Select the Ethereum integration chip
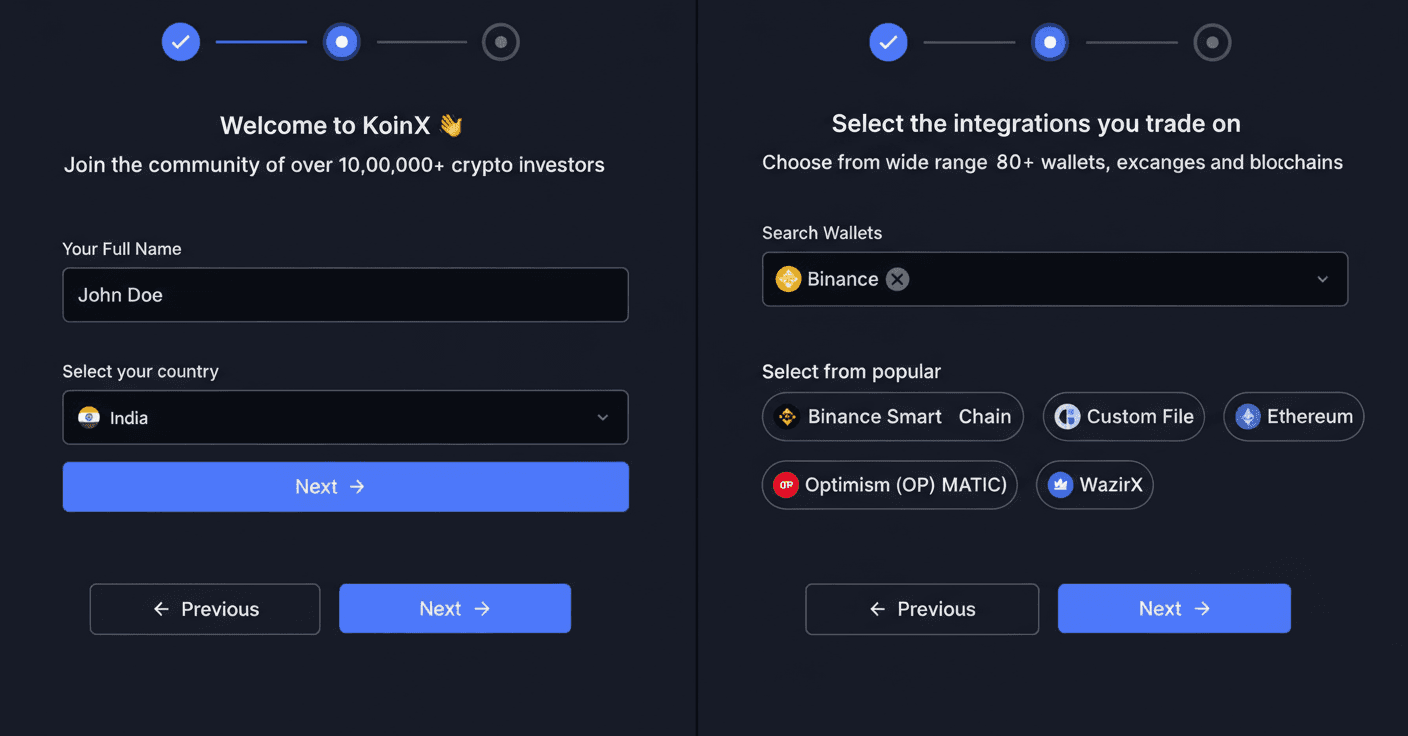Viewport: 1408px width, 736px height. coord(1293,417)
